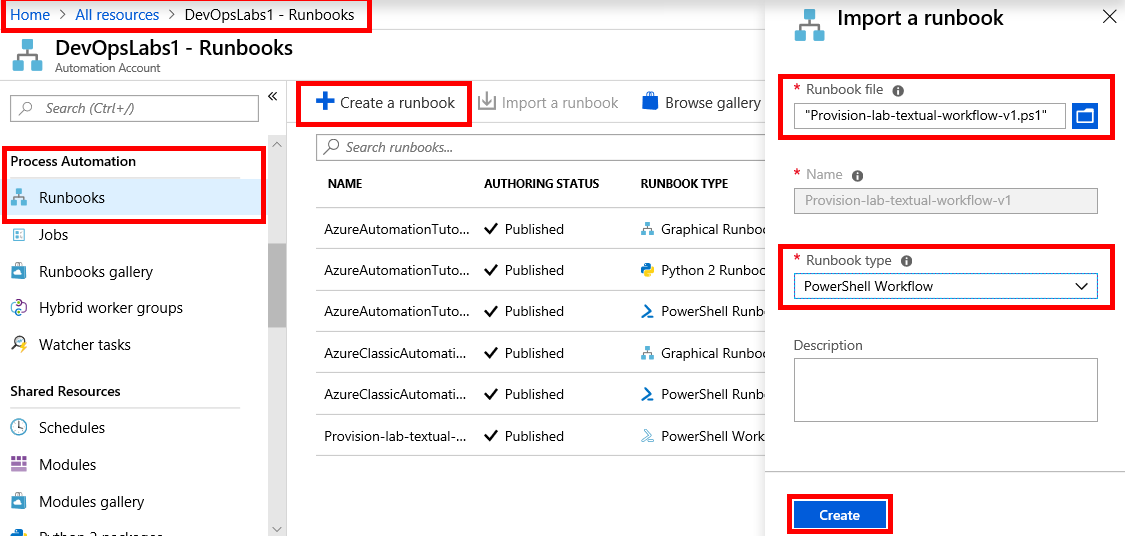Click the Python 2 Runbook type icon
The image size is (1125, 536).
pyautogui.click(x=647, y=271)
